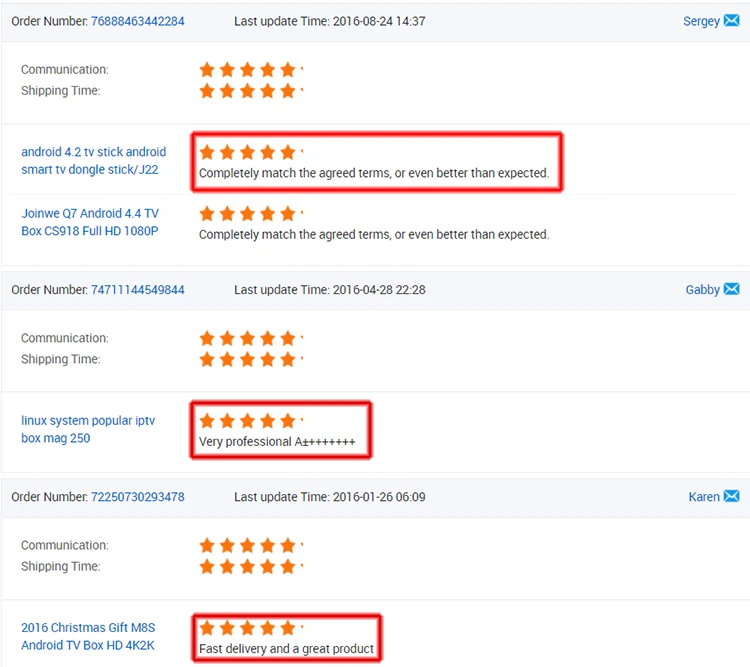Viewport: 750px width, 667px height.
Task: Open order number 76888463442284
Action: 137,21
